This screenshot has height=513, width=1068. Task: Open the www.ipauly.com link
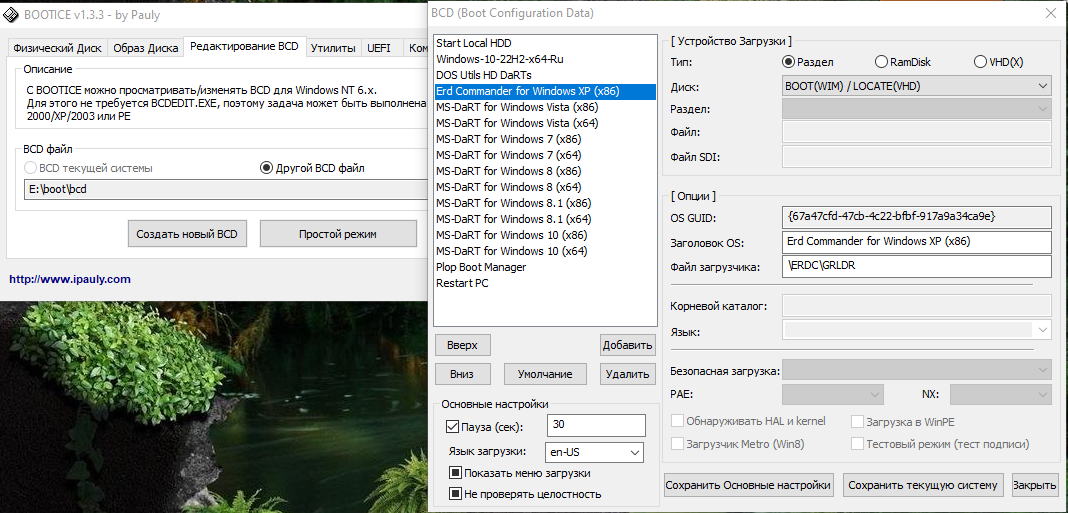pyautogui.click(x=70, y=279)
